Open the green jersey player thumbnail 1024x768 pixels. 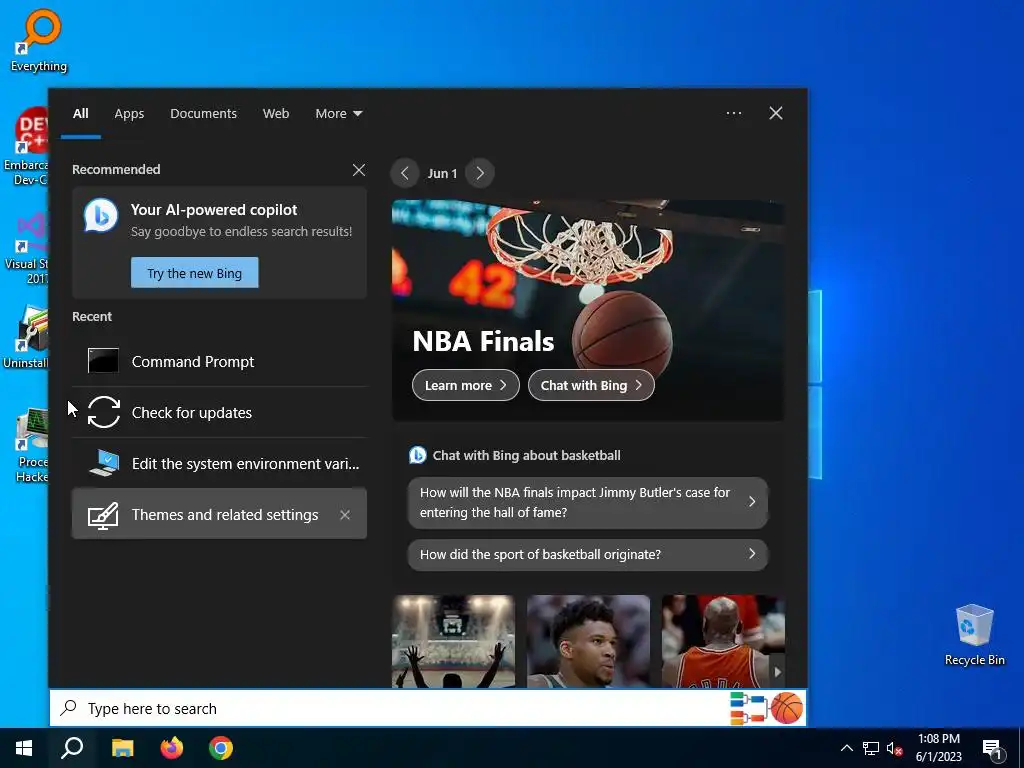click(x=588, y=641)
